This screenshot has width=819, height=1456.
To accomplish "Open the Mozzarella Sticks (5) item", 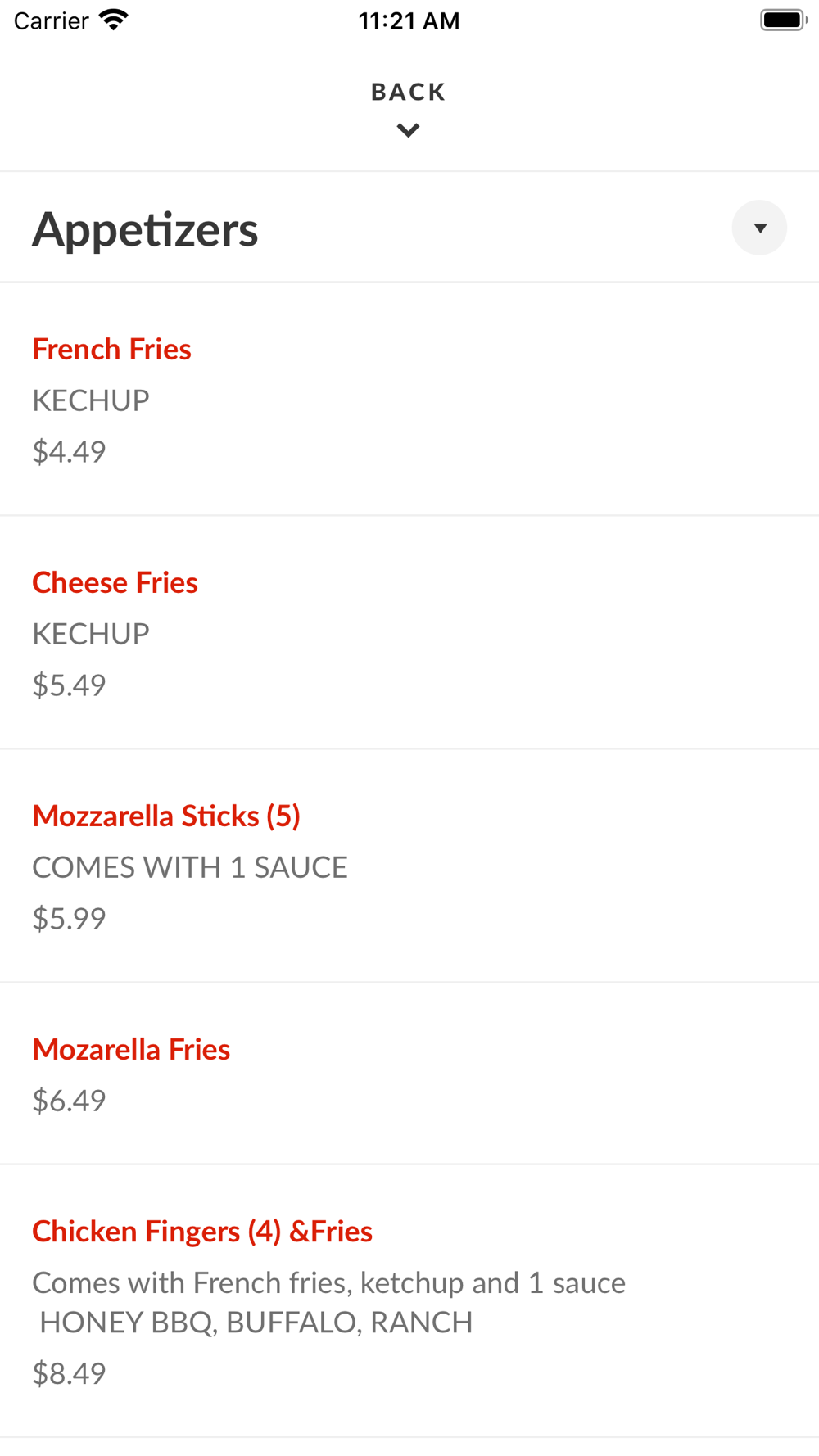I will 166,816.
